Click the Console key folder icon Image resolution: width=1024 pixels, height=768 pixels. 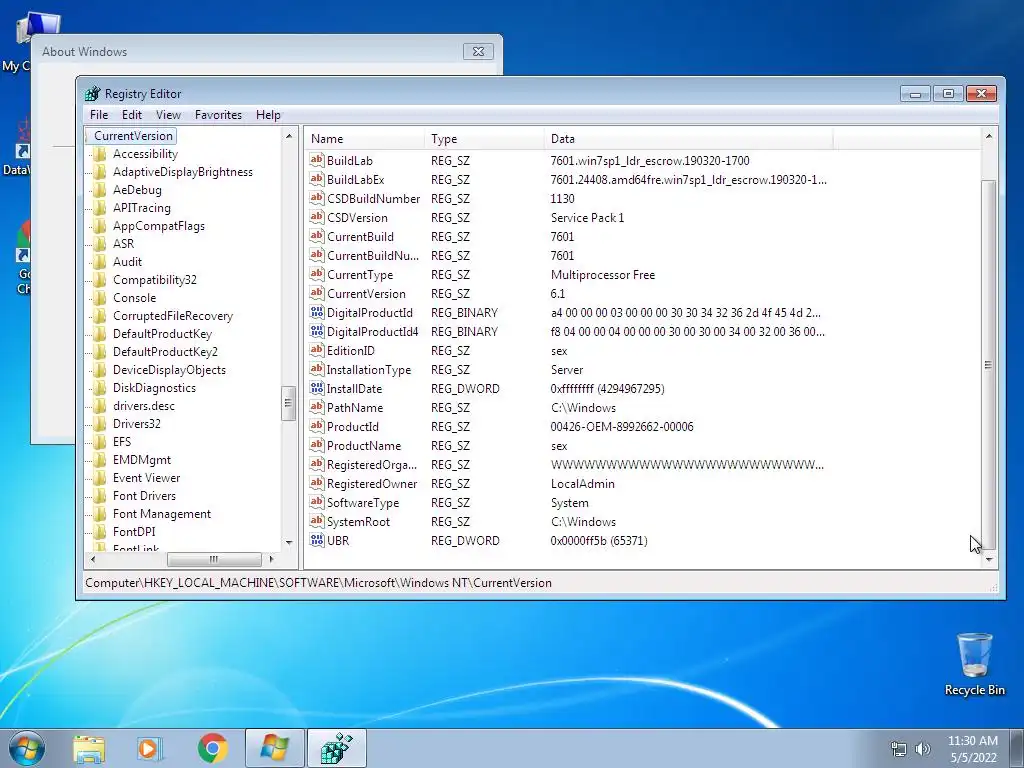click(x=100, y=298)
